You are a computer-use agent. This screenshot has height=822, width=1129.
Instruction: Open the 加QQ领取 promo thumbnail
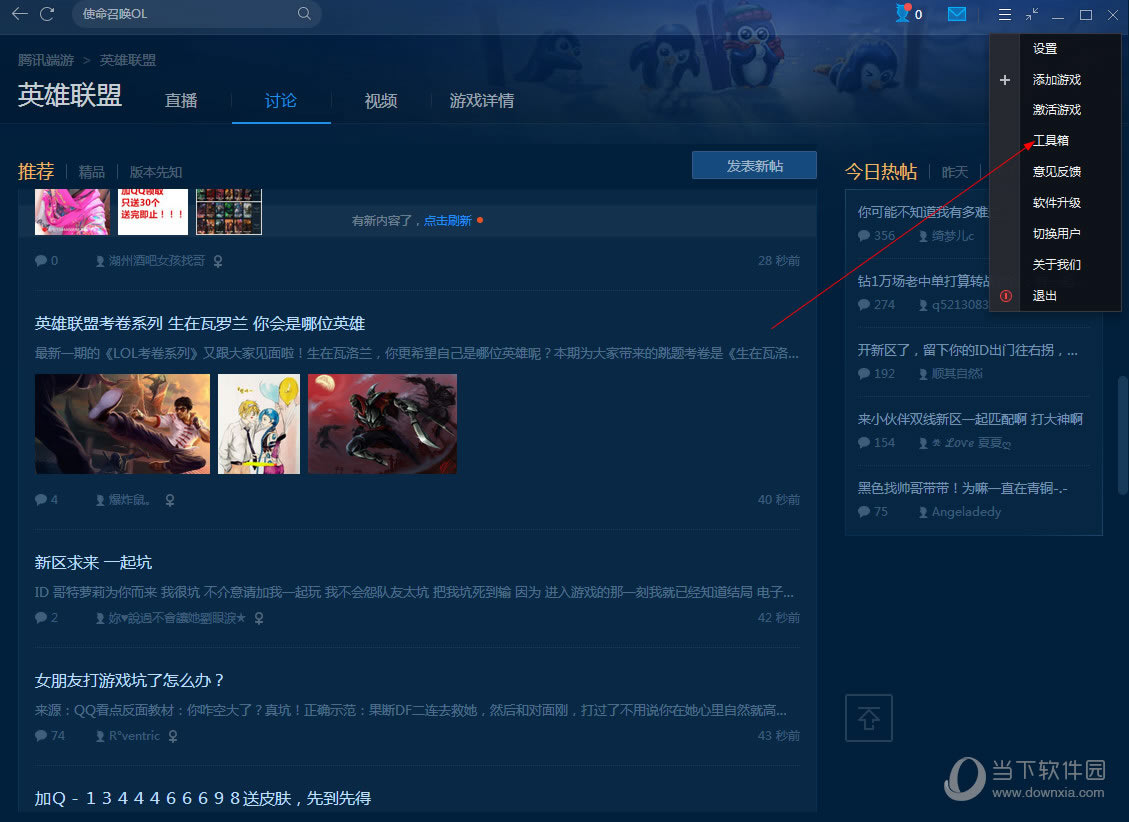click(153, 212)
